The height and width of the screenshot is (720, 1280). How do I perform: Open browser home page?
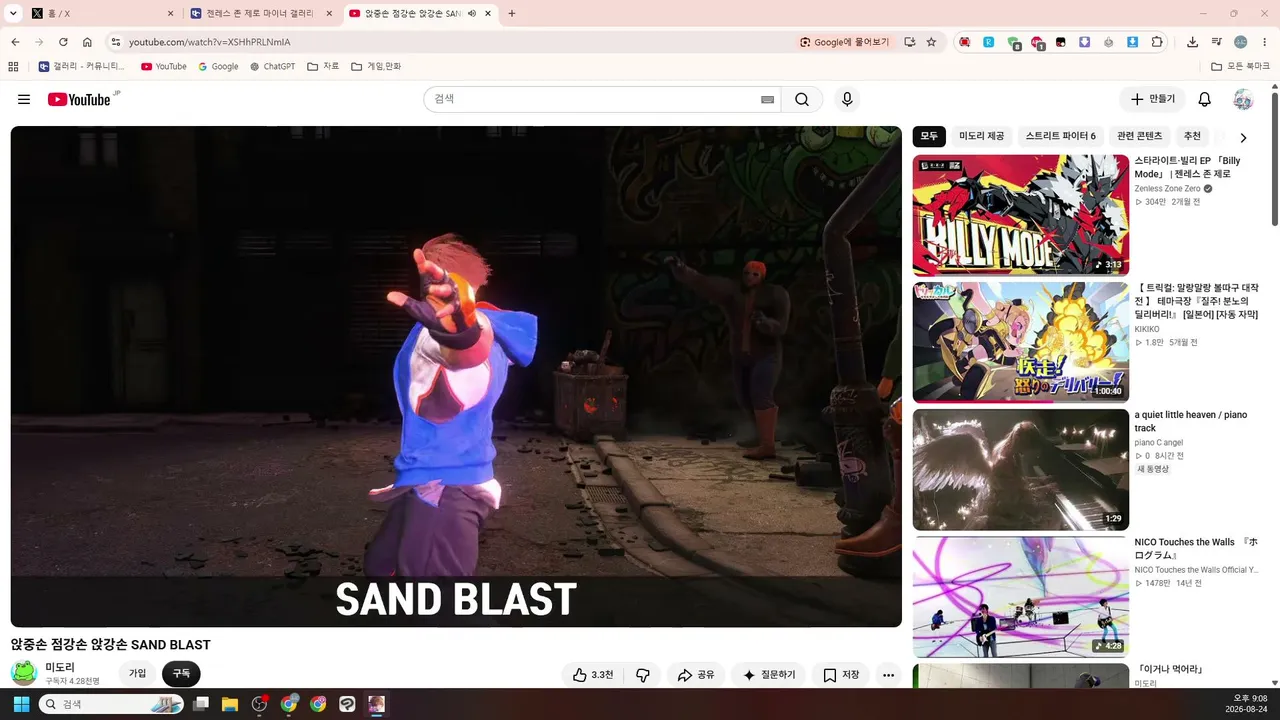pyautogui.click(x=87, y=42)
